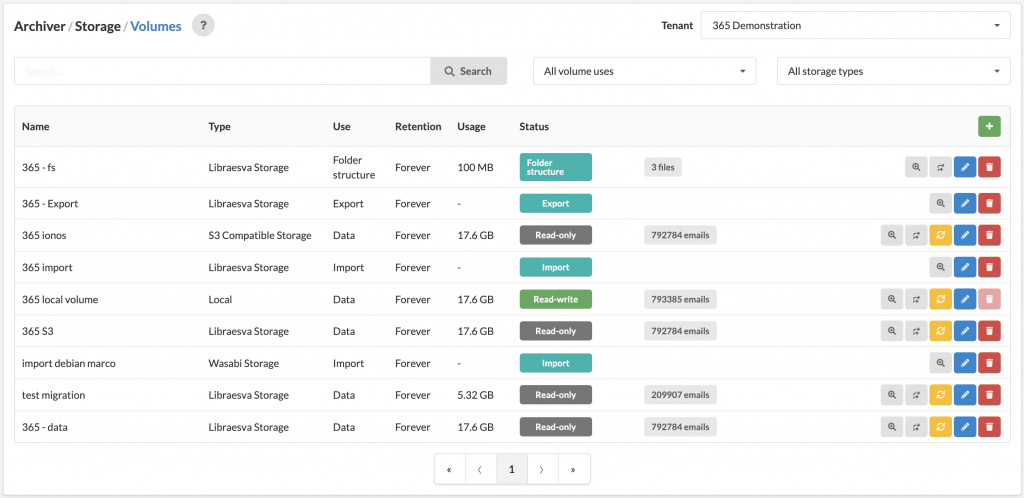Image resolution: width=1024 pixels, height=498 pixels.
Task: Click yellow sync icon for 365 S3
Action: click(x=940, y=331)
